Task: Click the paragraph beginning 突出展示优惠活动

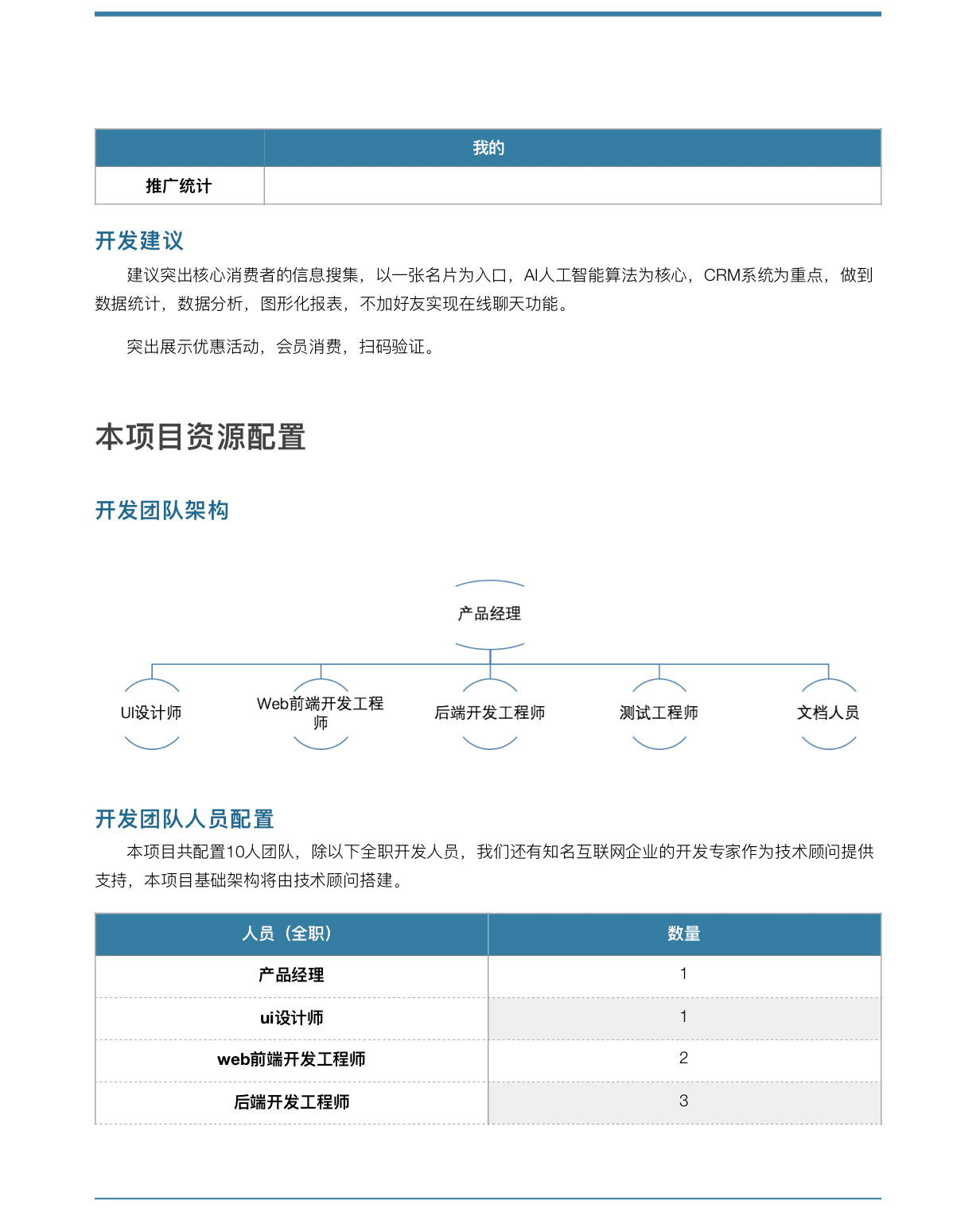Action: click(281, 347)
